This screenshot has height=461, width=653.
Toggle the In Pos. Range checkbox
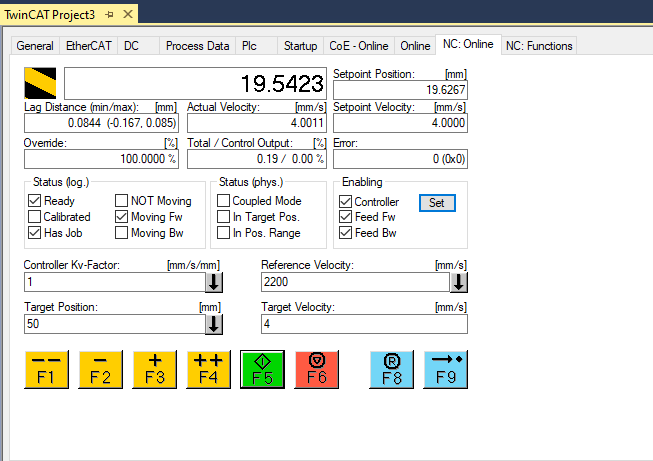(223, 233)
